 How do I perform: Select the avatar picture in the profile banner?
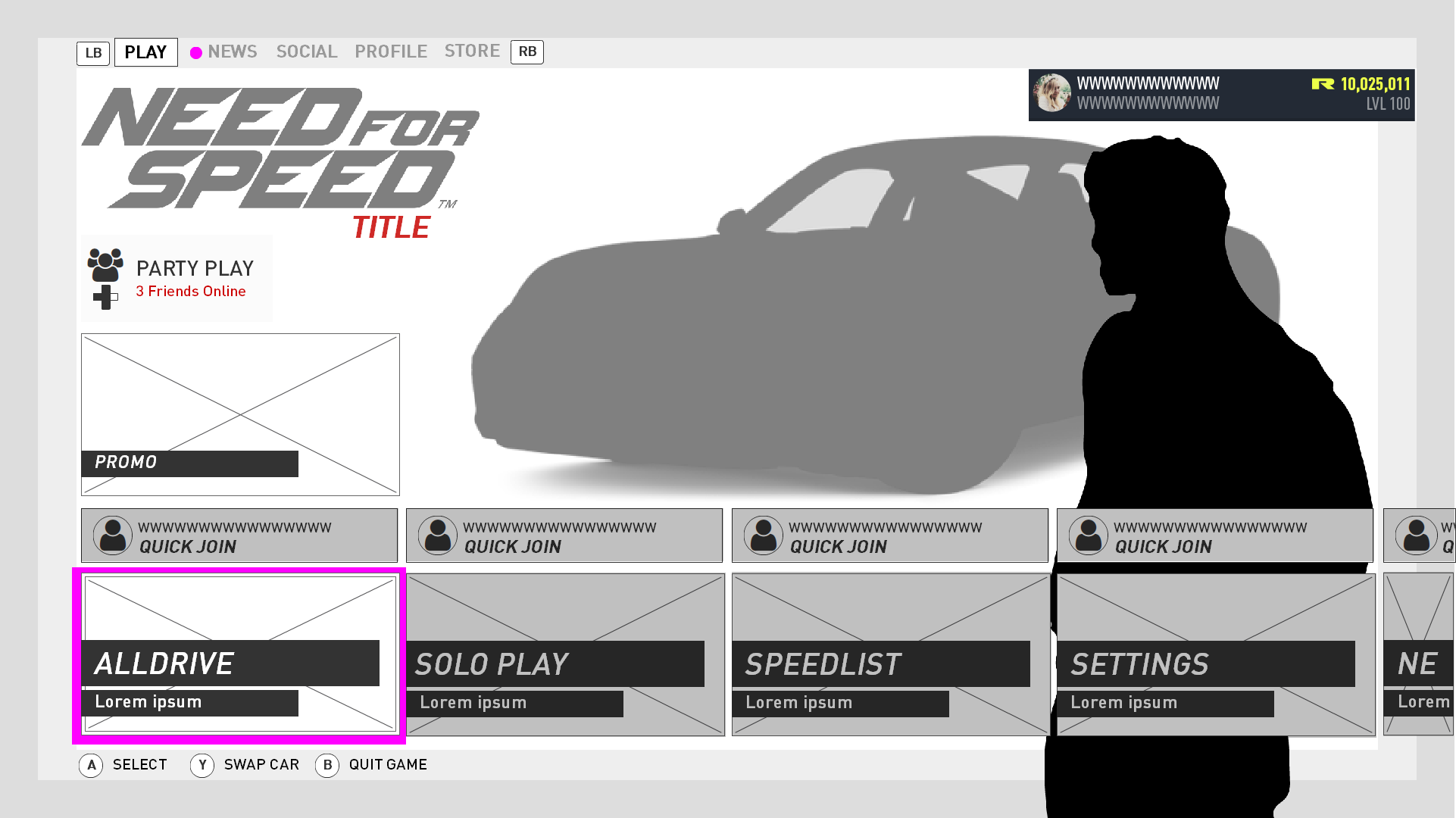[x=1051, y=94]
